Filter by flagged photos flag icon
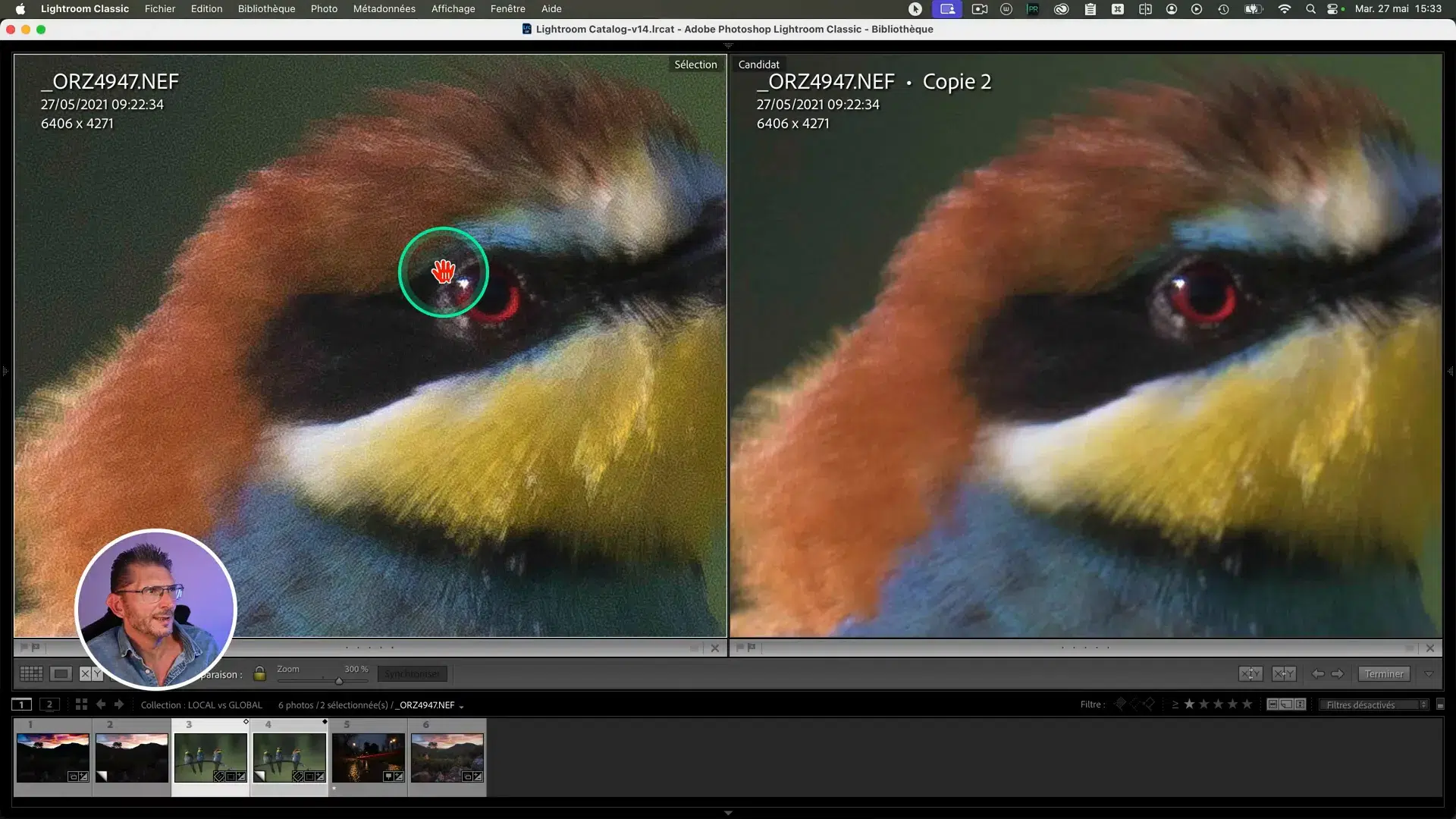 [1120, 704]
